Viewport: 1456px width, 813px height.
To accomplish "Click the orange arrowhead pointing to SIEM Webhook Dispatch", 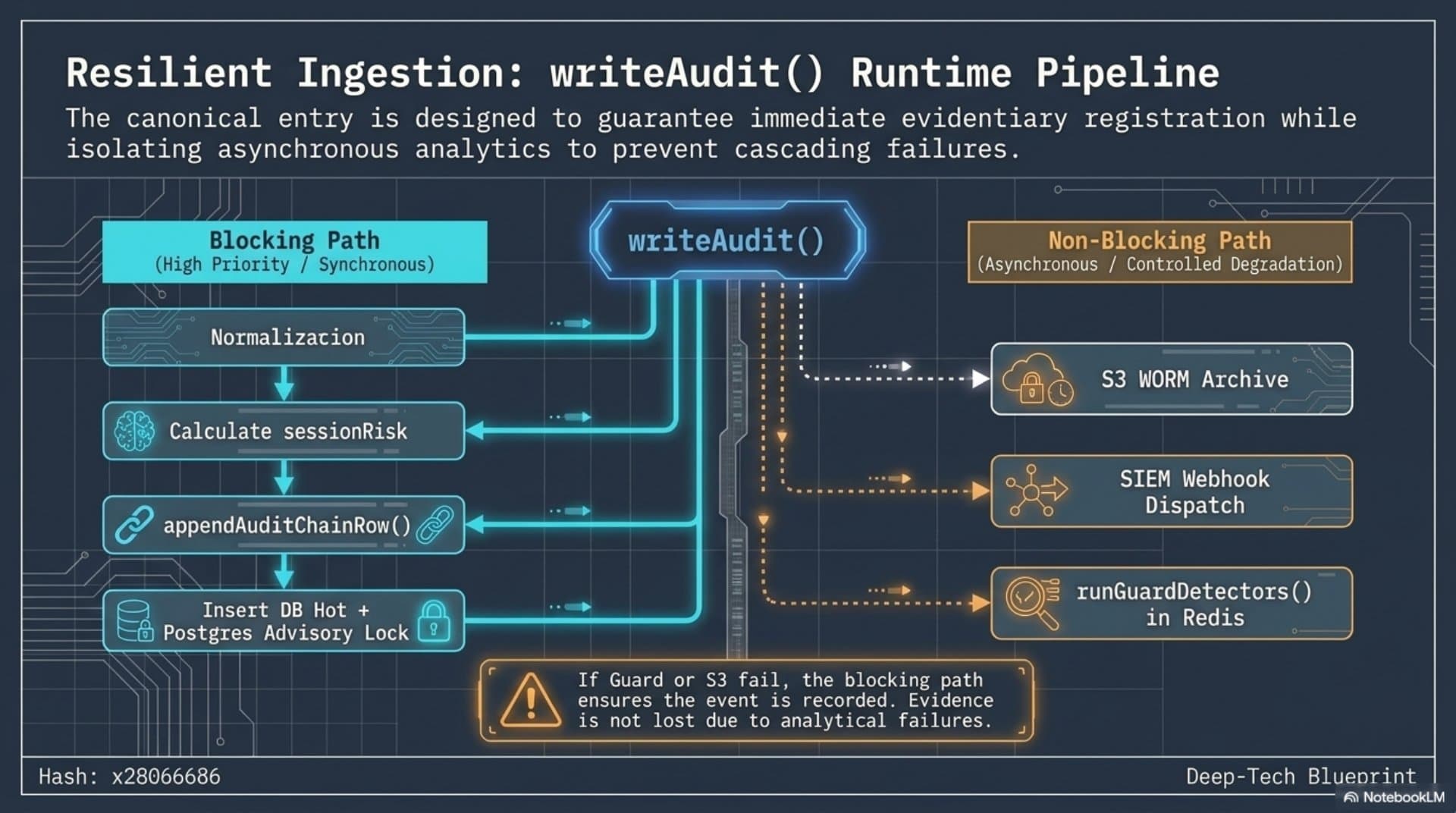I will click(981, 491).
